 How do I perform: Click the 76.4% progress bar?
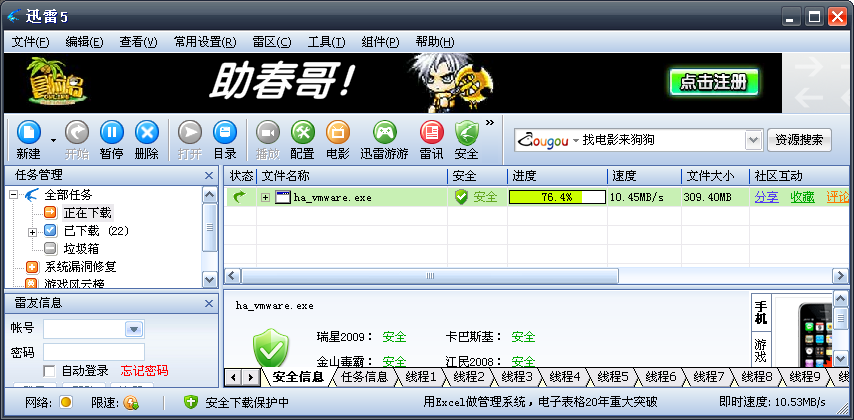(x=557, y=197)
